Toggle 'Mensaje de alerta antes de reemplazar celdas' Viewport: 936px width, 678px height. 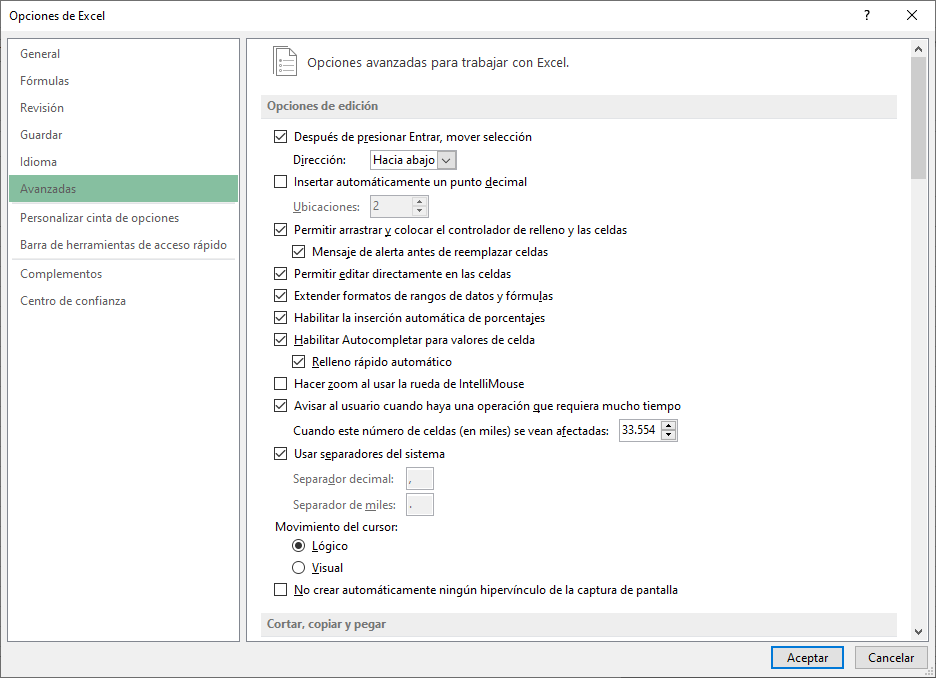click(x=298, y=252)
